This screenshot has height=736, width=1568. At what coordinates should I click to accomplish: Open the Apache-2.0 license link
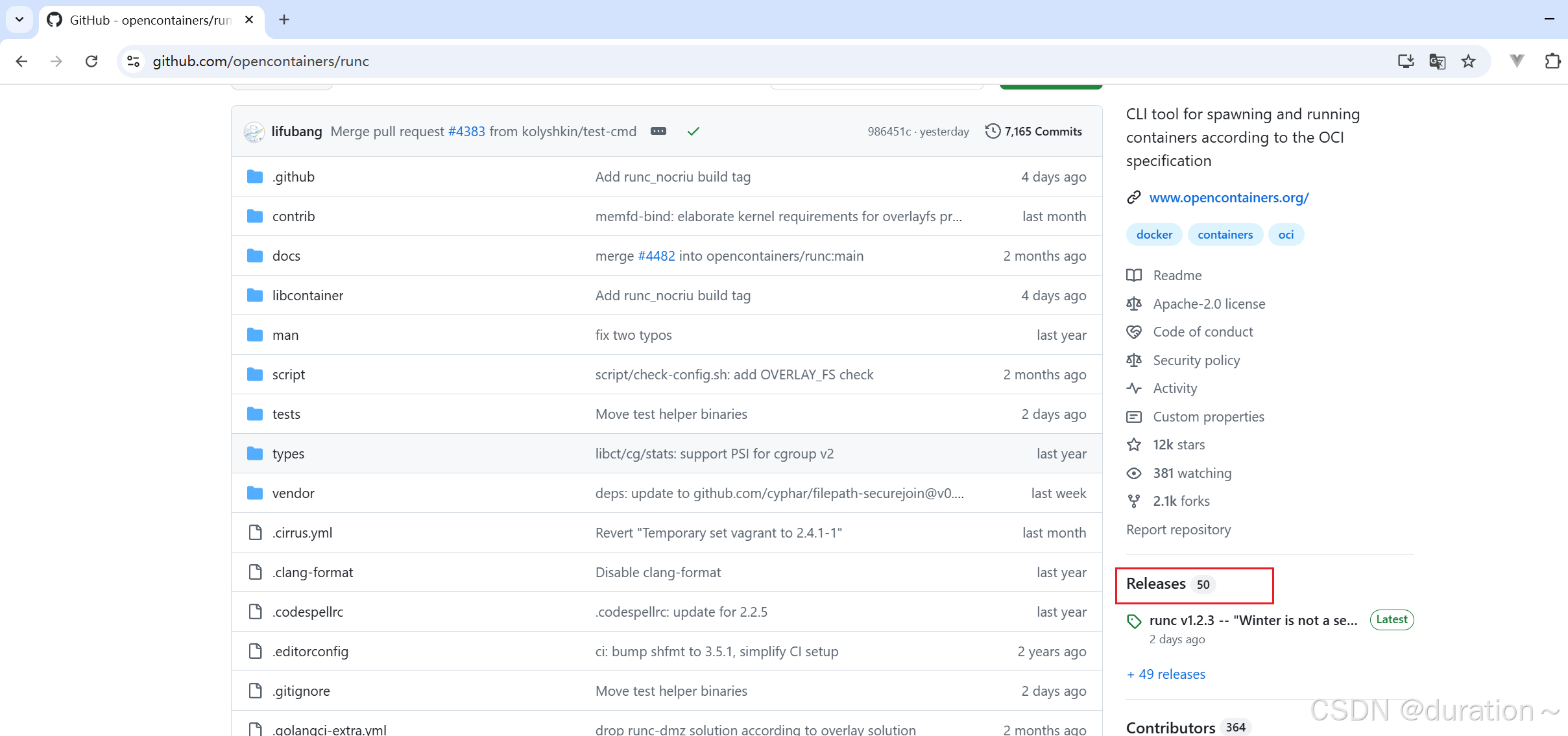coord(1209,303)
